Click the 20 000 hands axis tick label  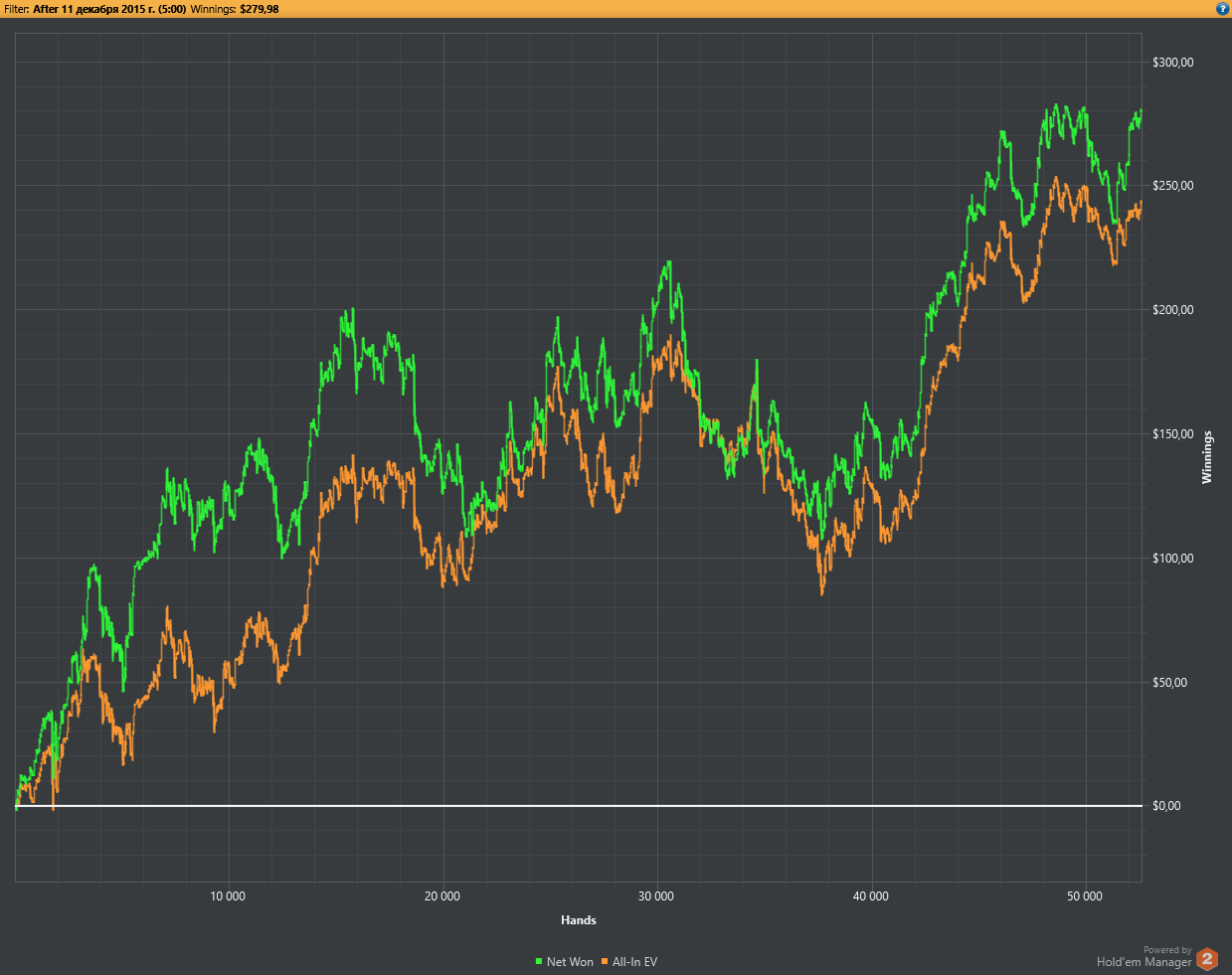[x=442, y=896]
